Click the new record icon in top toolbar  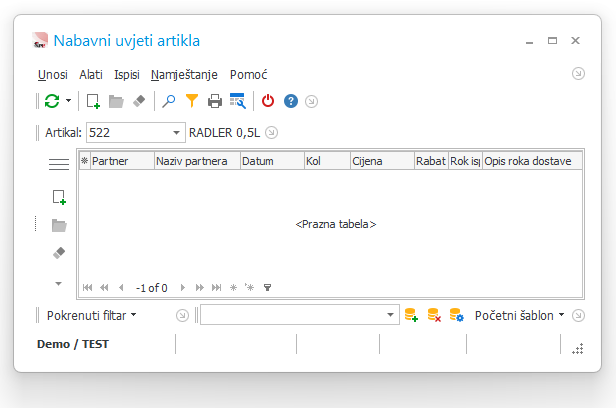pyautogui.click(x=93, y=101)
